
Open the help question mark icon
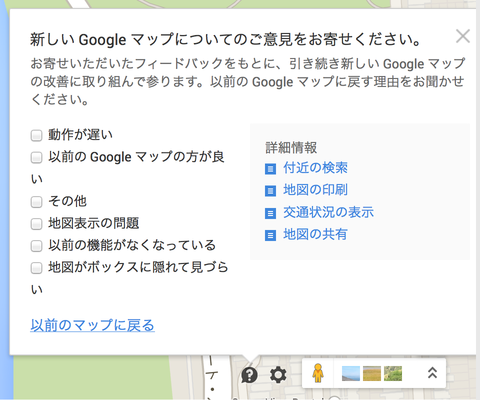(x=249, y=375)
